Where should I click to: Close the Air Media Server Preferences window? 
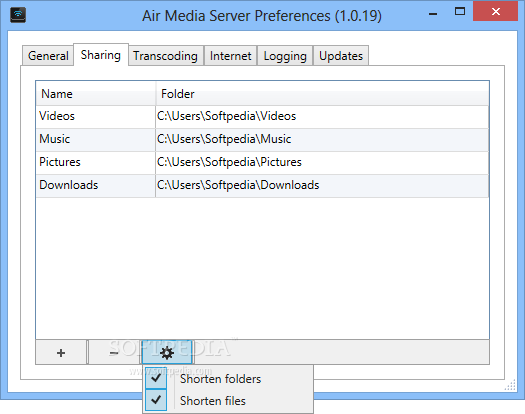tap(496, 11)
